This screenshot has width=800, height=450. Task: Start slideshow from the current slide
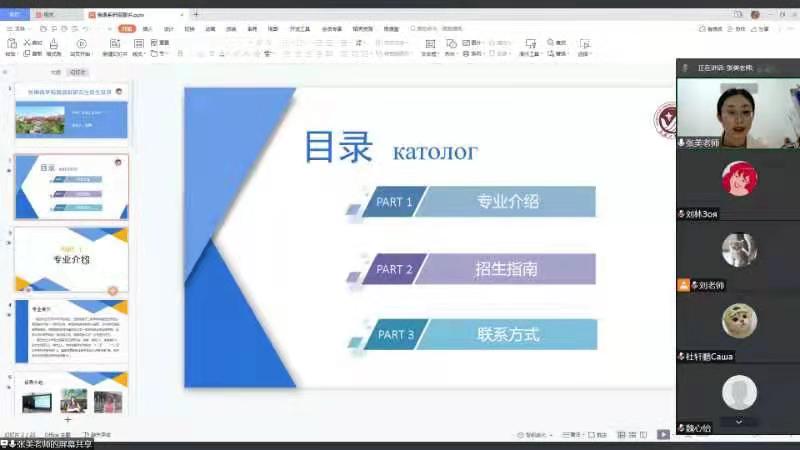click(81, 45)
